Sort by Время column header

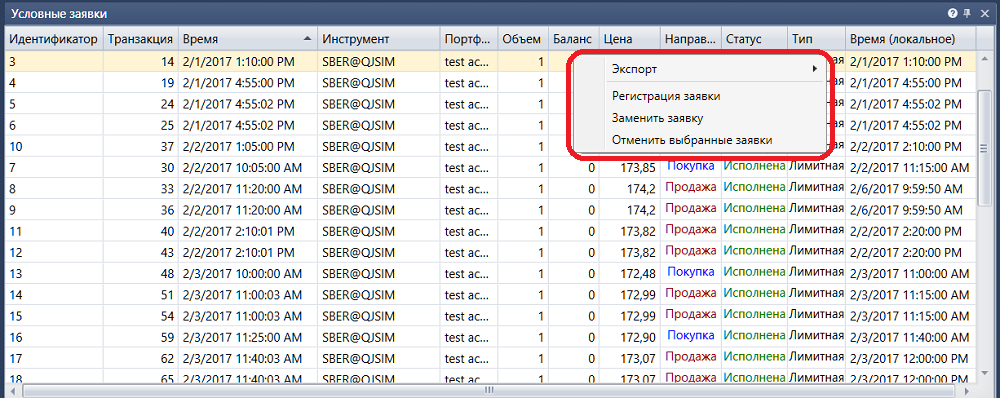[247, 39]
